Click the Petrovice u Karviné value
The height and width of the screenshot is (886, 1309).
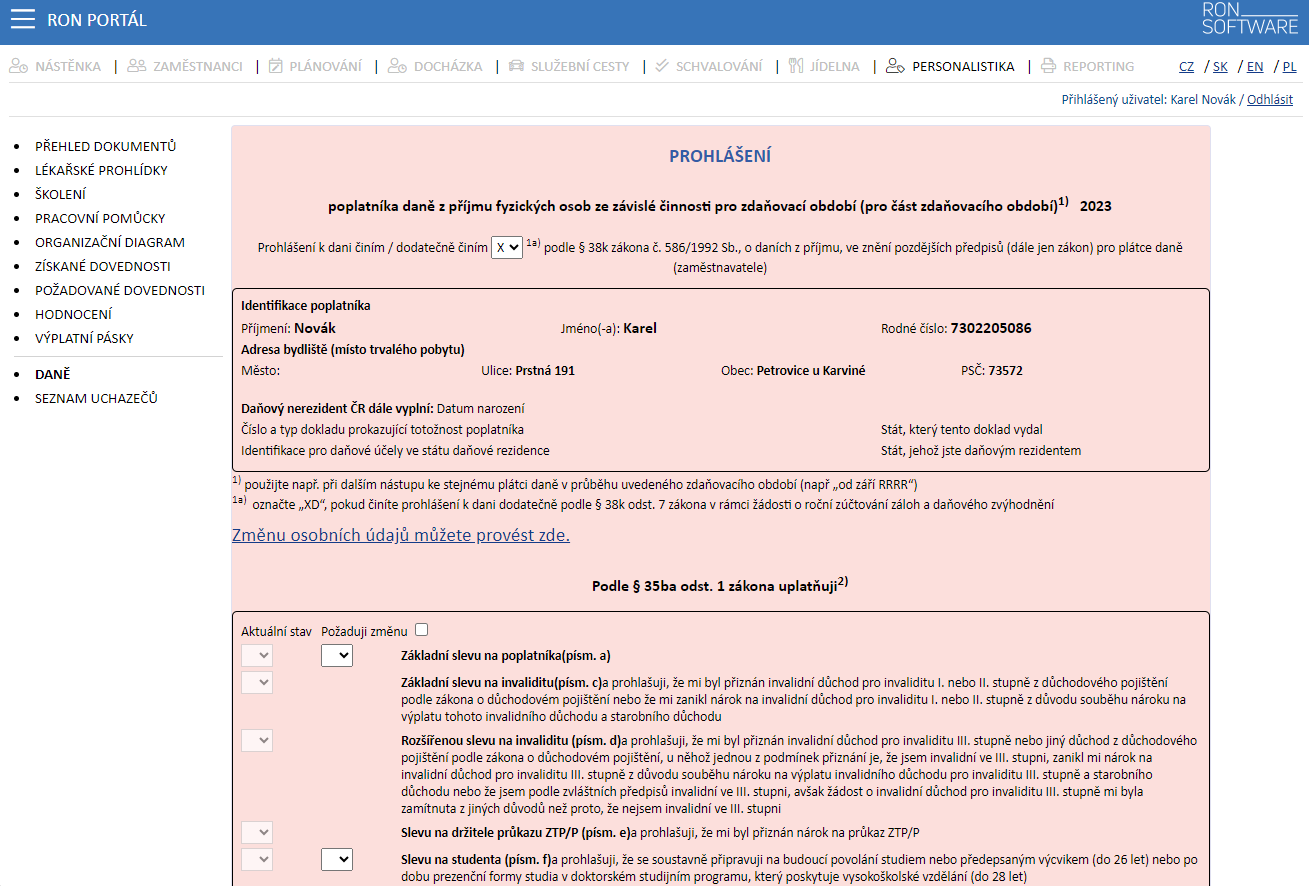[x=811, y=370]
